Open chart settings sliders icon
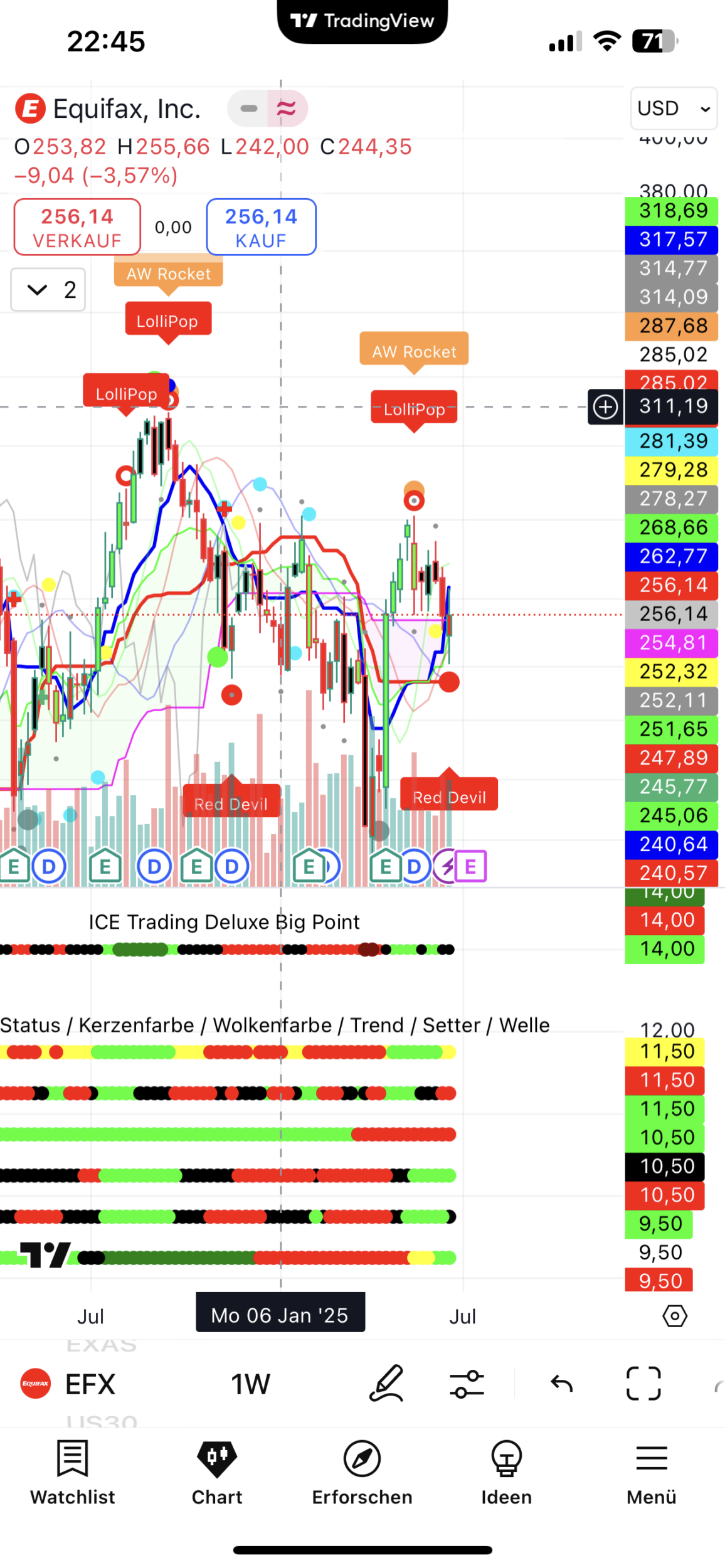The width and height of the screenshot is (725, 1568). [x=467, y=1384]
